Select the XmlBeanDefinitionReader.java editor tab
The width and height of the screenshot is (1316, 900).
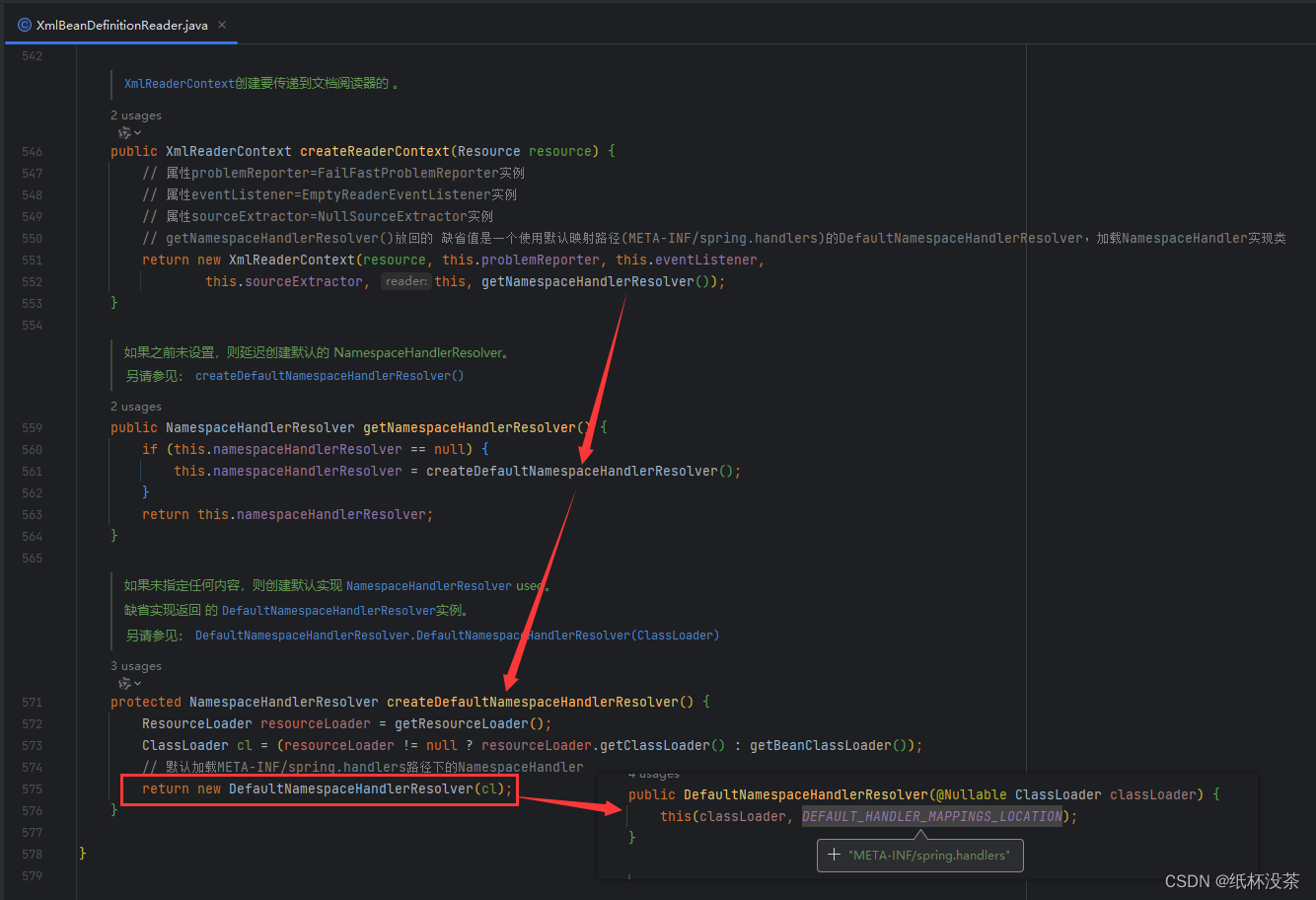pos(121,25)
